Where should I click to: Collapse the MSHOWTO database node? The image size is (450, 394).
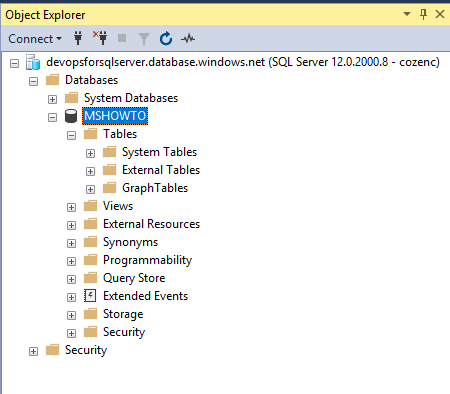[x=52, y=117]
